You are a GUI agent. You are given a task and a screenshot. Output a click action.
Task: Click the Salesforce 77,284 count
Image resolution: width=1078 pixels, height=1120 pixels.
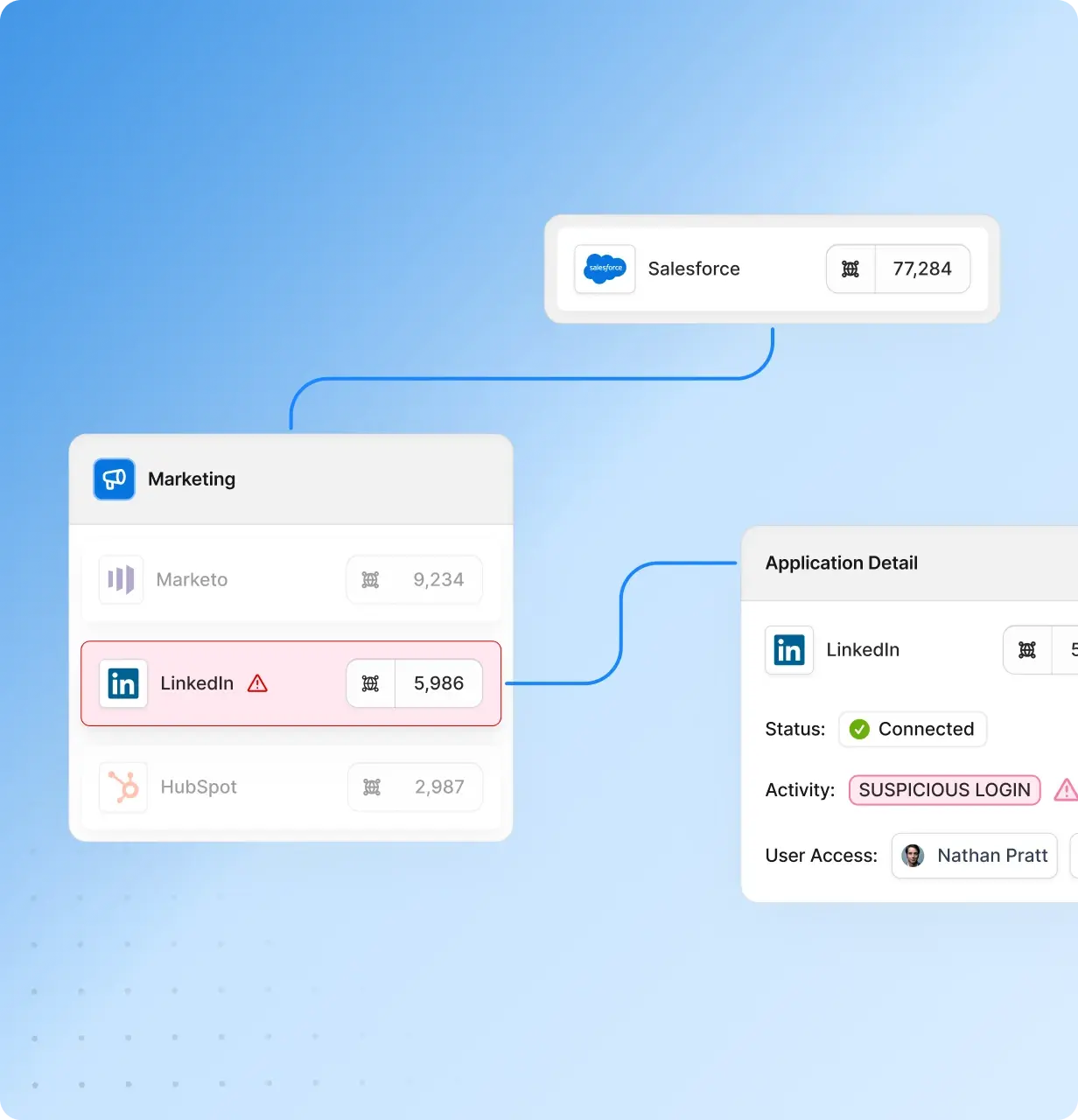coord(922,269)
